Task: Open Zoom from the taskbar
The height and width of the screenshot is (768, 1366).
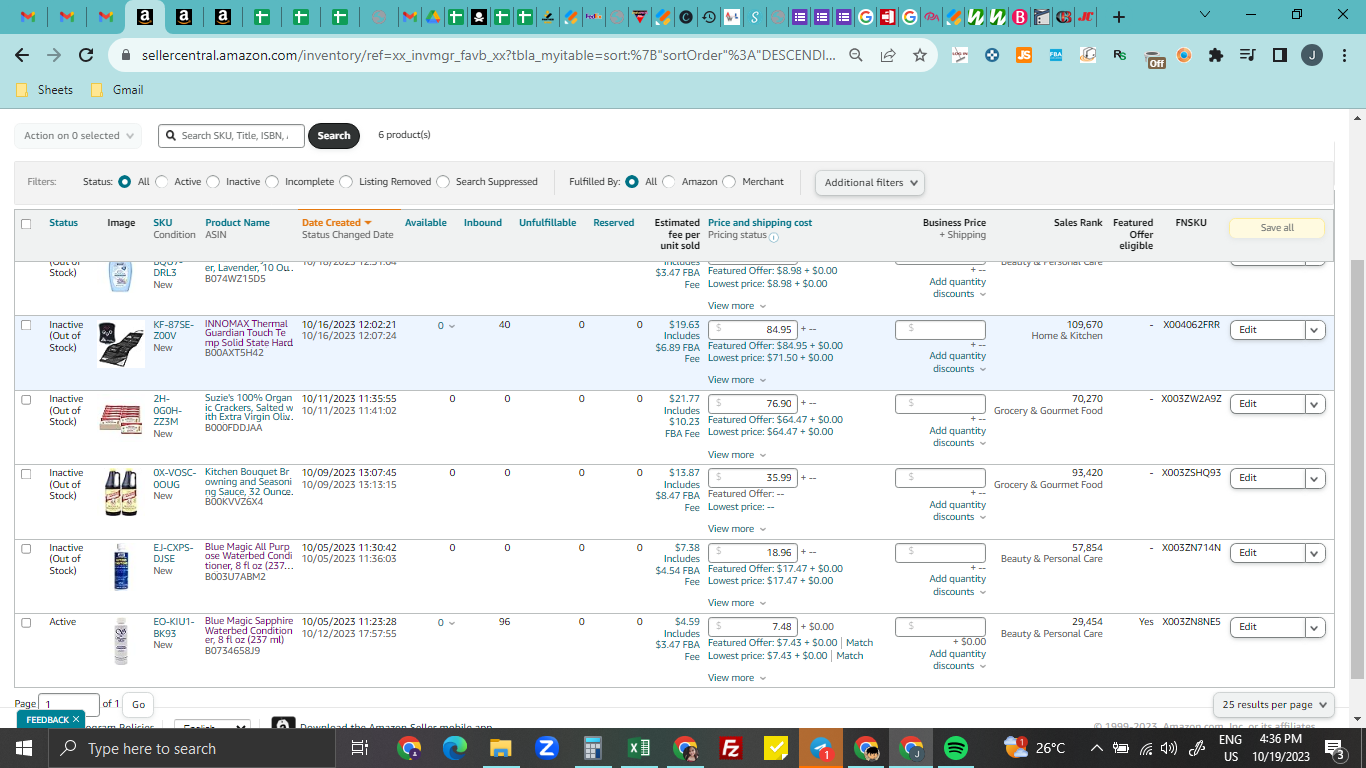Action: pos(546,748)
